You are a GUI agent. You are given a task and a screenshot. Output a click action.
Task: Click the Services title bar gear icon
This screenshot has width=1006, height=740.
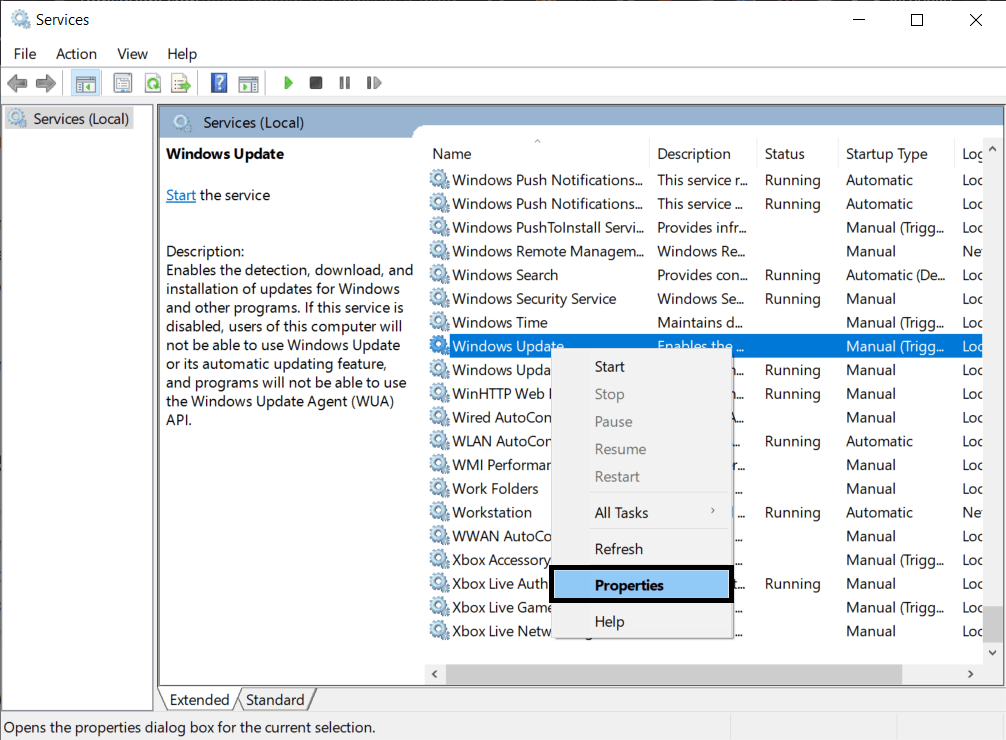coord(21,19)
